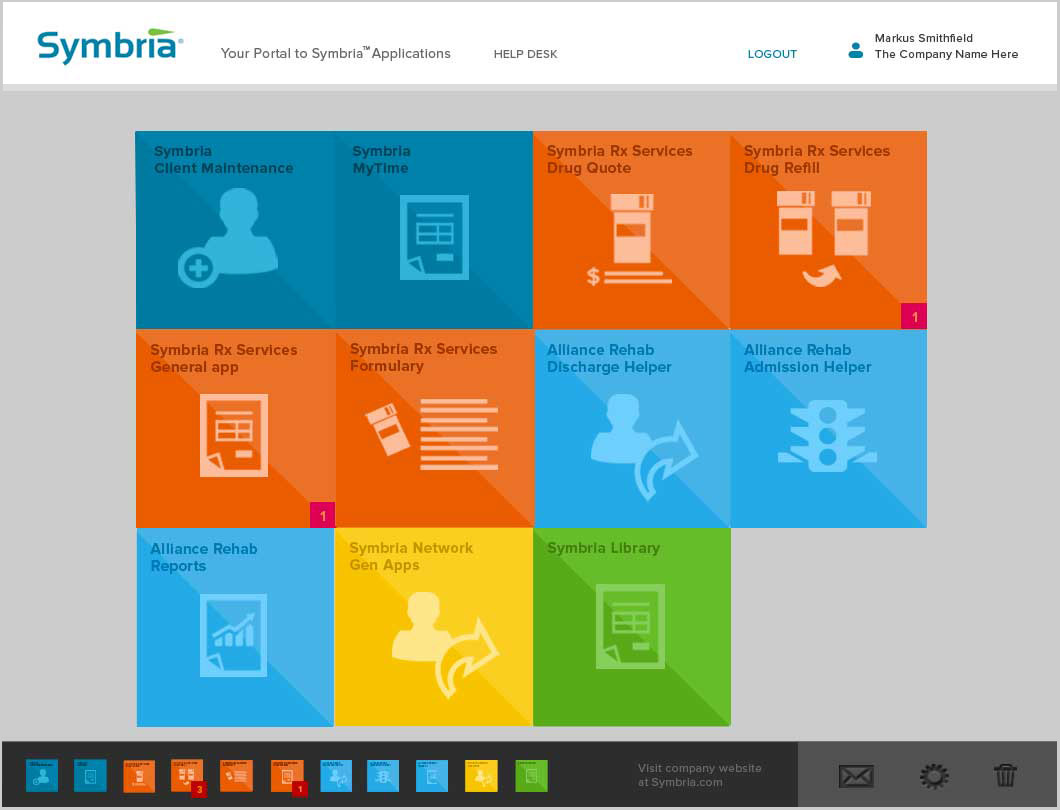The width and height of the screenshot is (1060, 810).
Task: Open Alliance Rehab Reports
Action: [x=234, y=626]
